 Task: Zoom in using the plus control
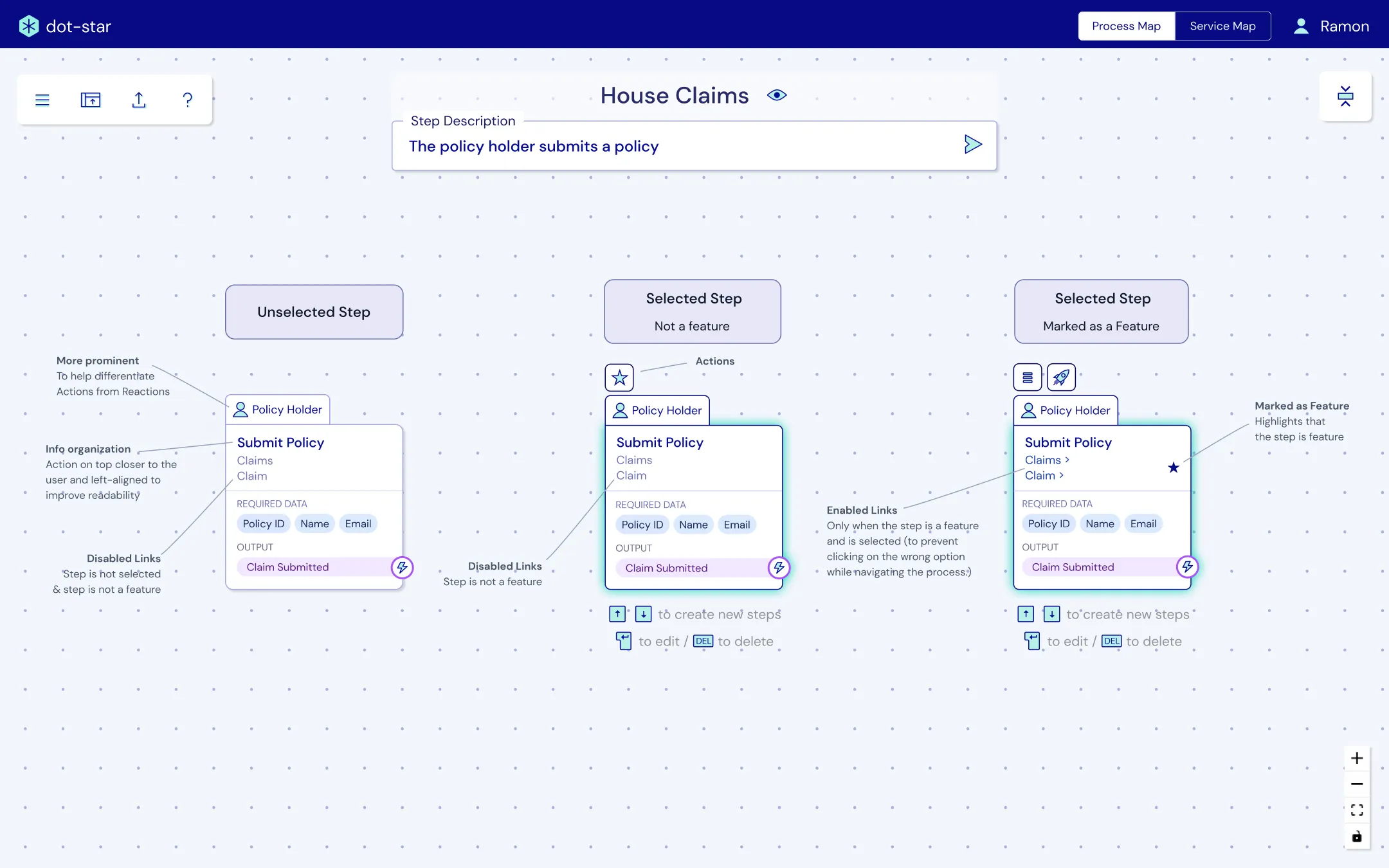click(x=1357, y=758)
